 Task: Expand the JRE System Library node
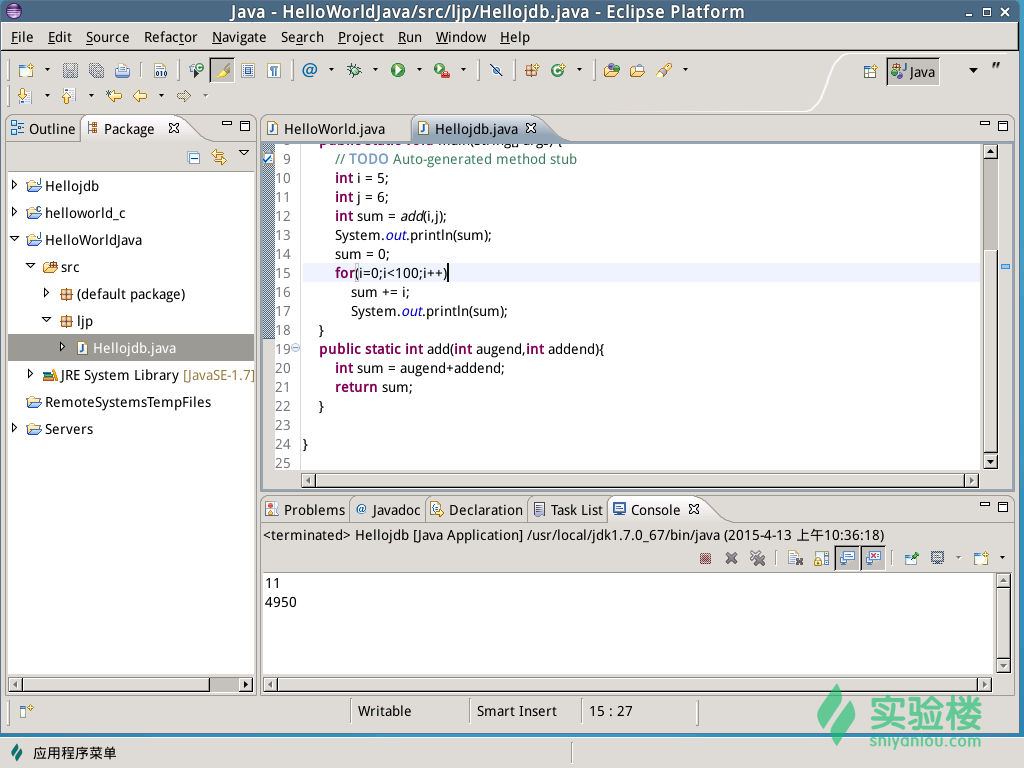pyautogui.click(x=30, y=374)
